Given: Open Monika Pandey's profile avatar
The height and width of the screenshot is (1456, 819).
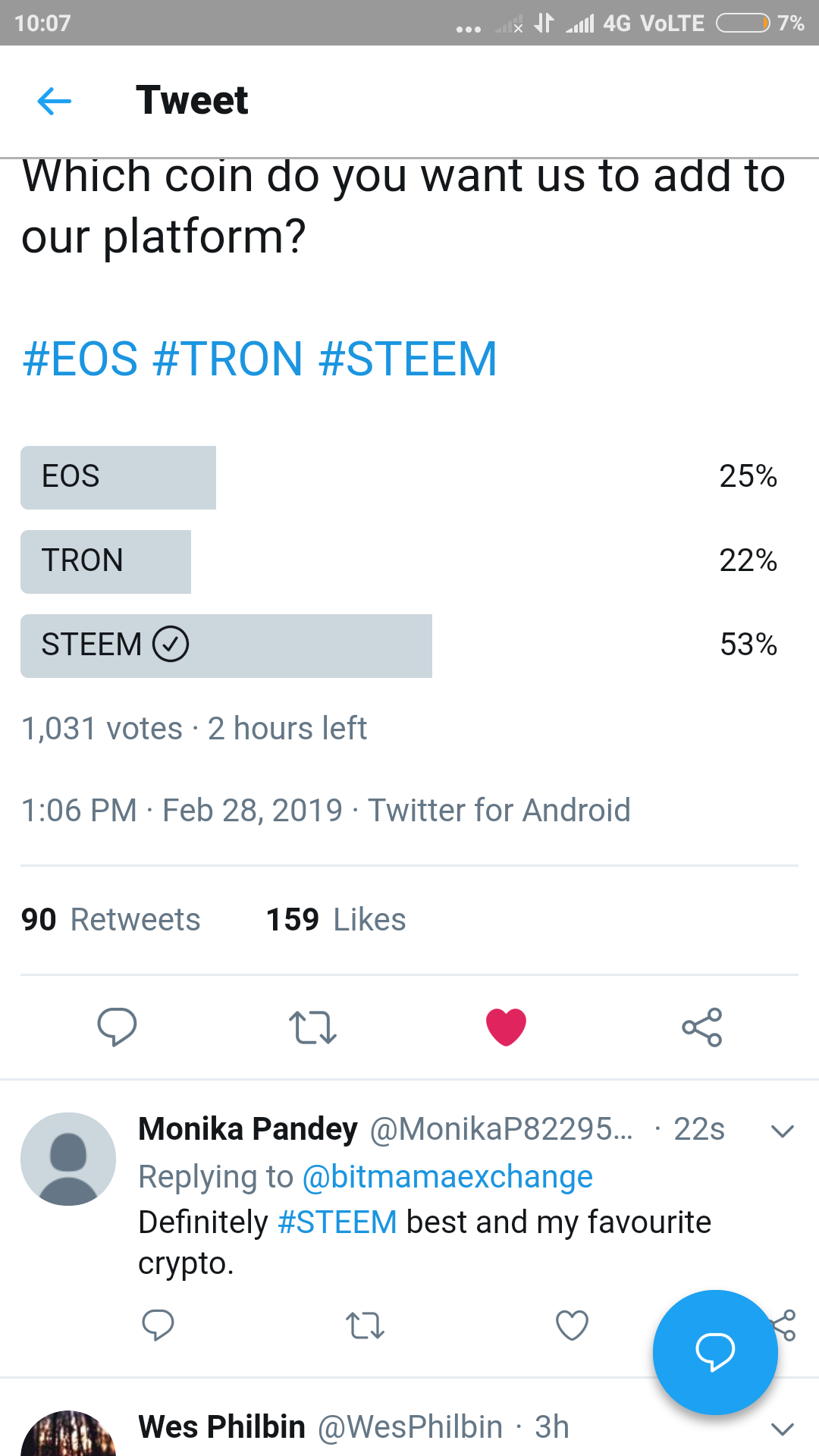Looking at the screenshot, I should pyautogui.click(x=68, y=1159).
